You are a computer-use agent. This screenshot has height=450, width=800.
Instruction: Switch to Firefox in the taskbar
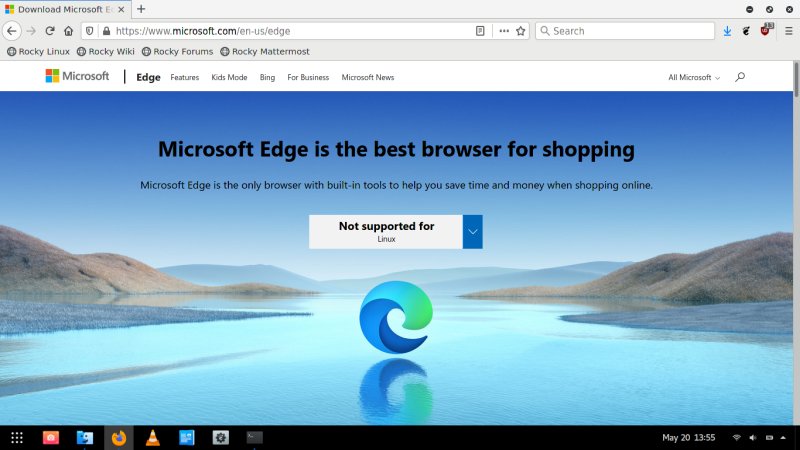(x=119, y=438)
